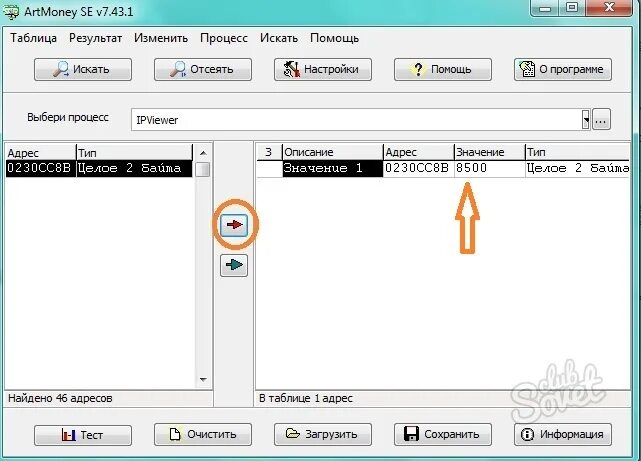Viewport: 641px width, 461px height.
Task: Maximize the ArtMoney window
Action: (572, 8)
